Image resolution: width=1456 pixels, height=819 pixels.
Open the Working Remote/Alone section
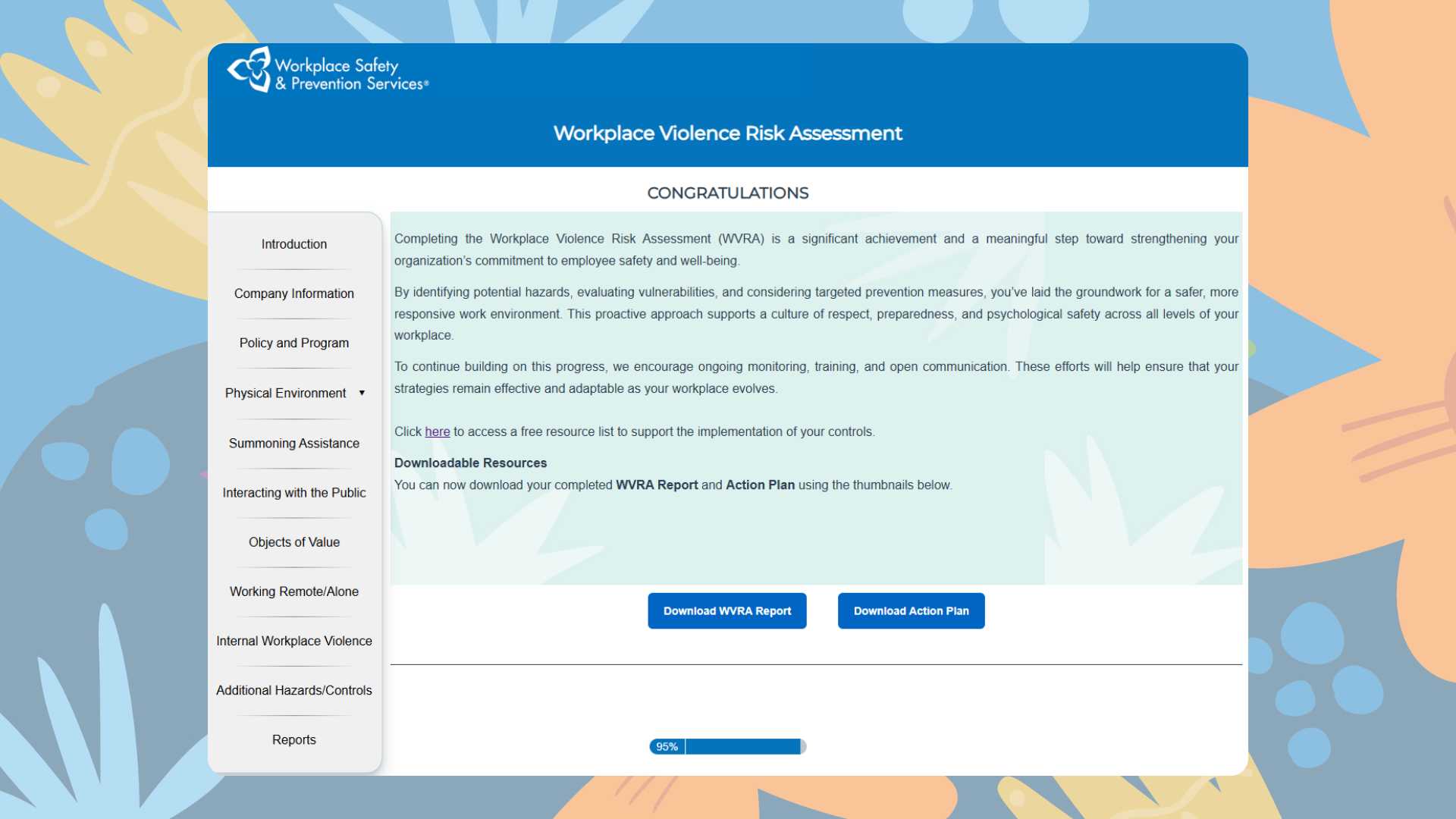click(293, 591)
